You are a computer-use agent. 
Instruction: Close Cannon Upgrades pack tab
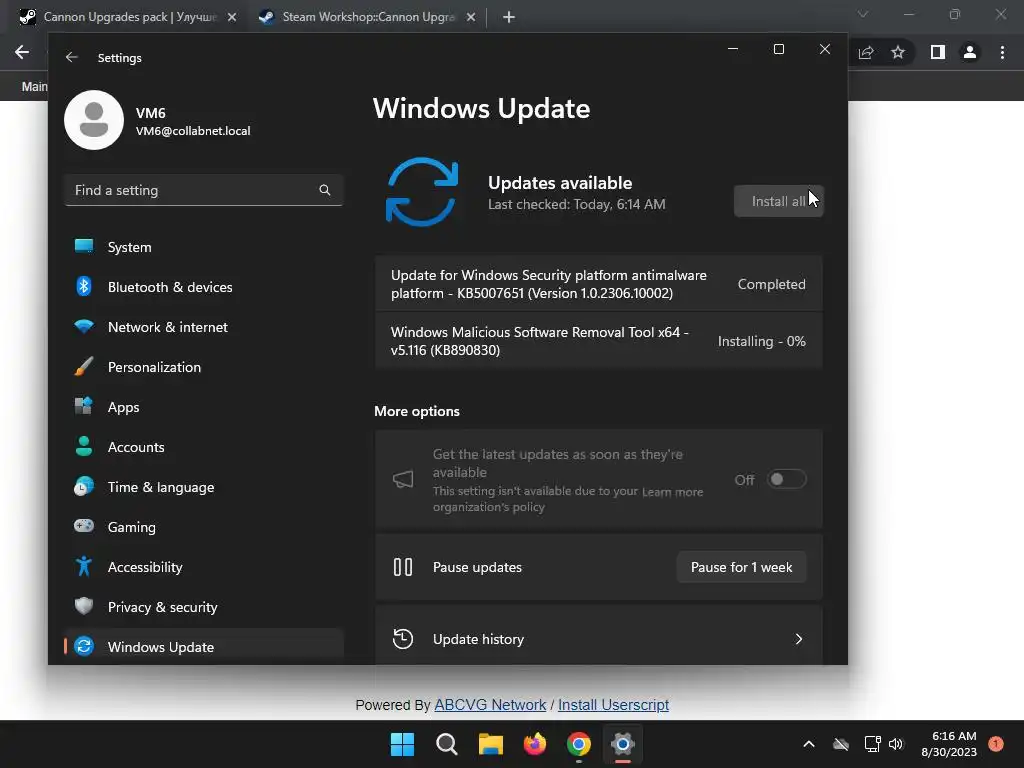point(232,17)
